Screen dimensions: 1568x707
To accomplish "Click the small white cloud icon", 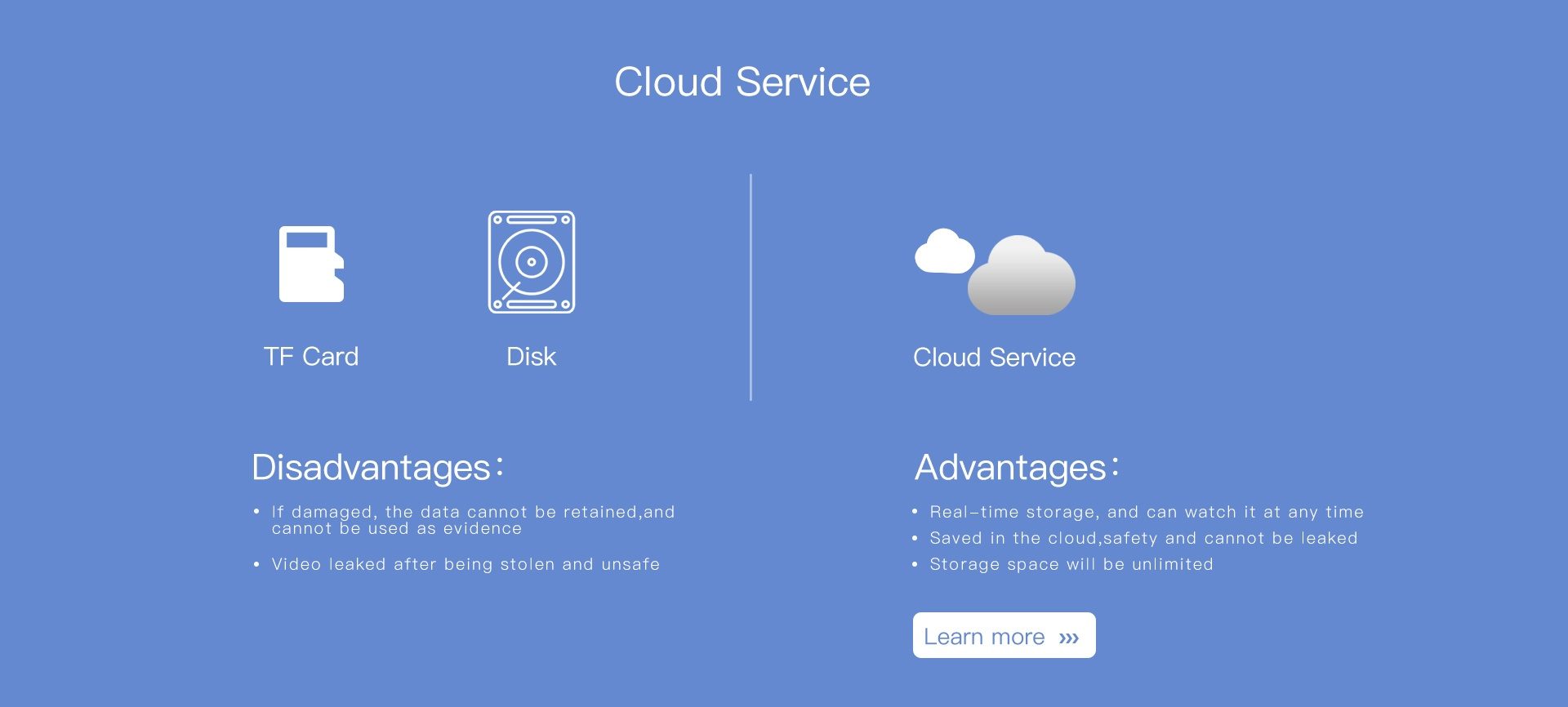I will coord(944,252).
